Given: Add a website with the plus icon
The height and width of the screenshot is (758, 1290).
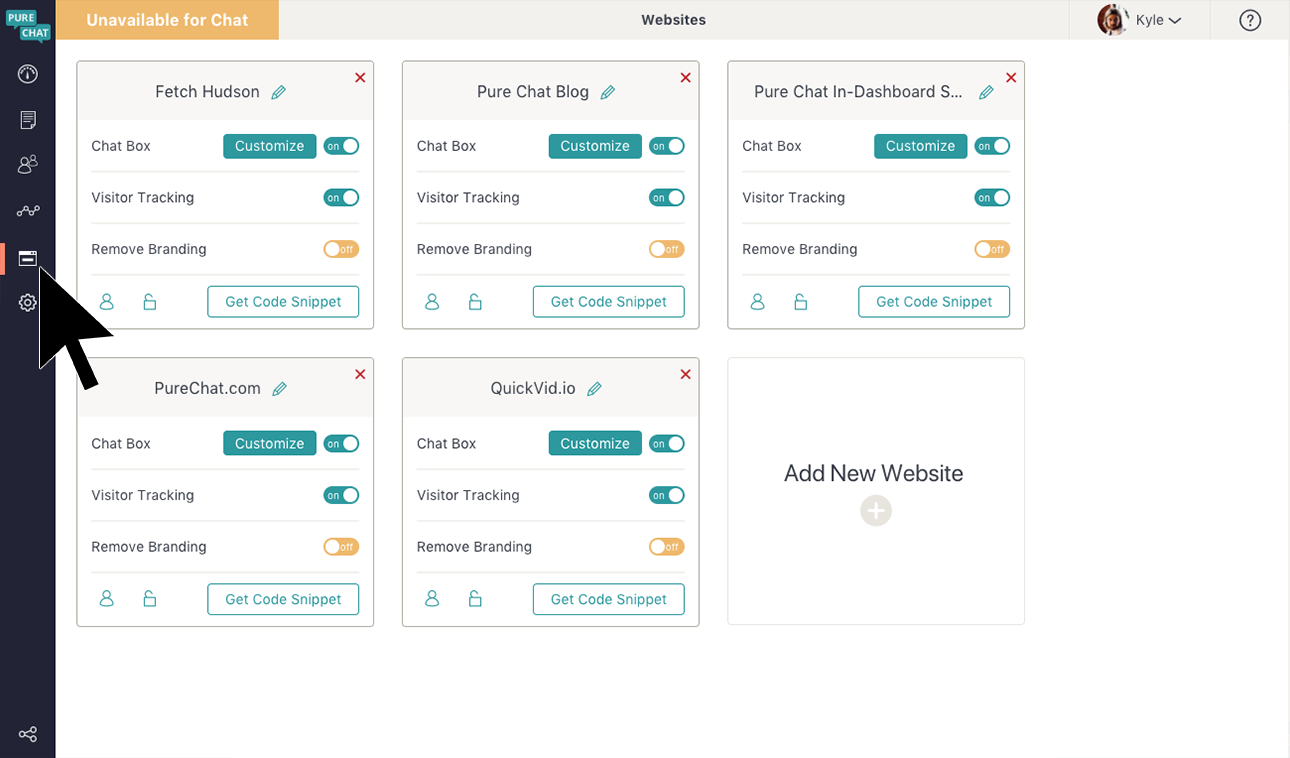Looking at the screenshot, I should pos(876,511).
